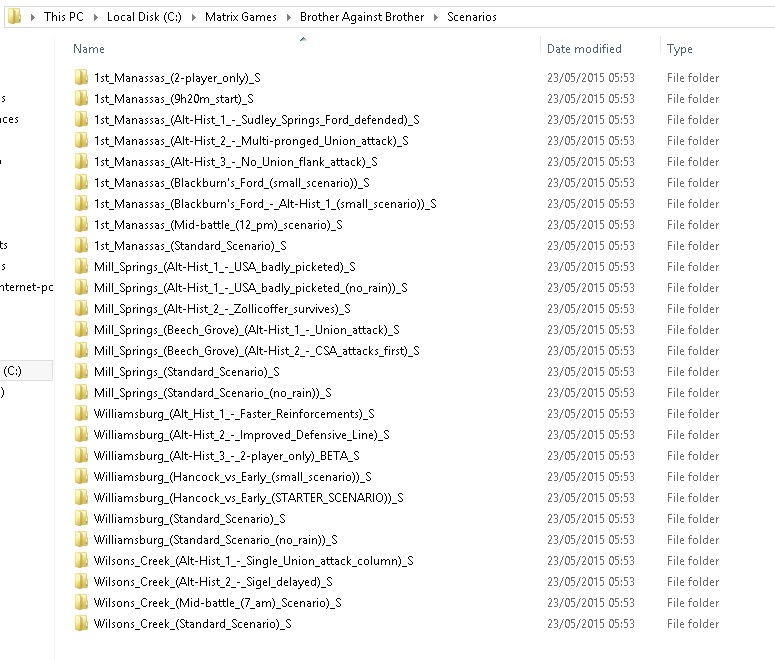Viewport: 775px width, 660px height.
Task: Click folder icon of Faster_Reinforcements row
Action: coord(82,414)
